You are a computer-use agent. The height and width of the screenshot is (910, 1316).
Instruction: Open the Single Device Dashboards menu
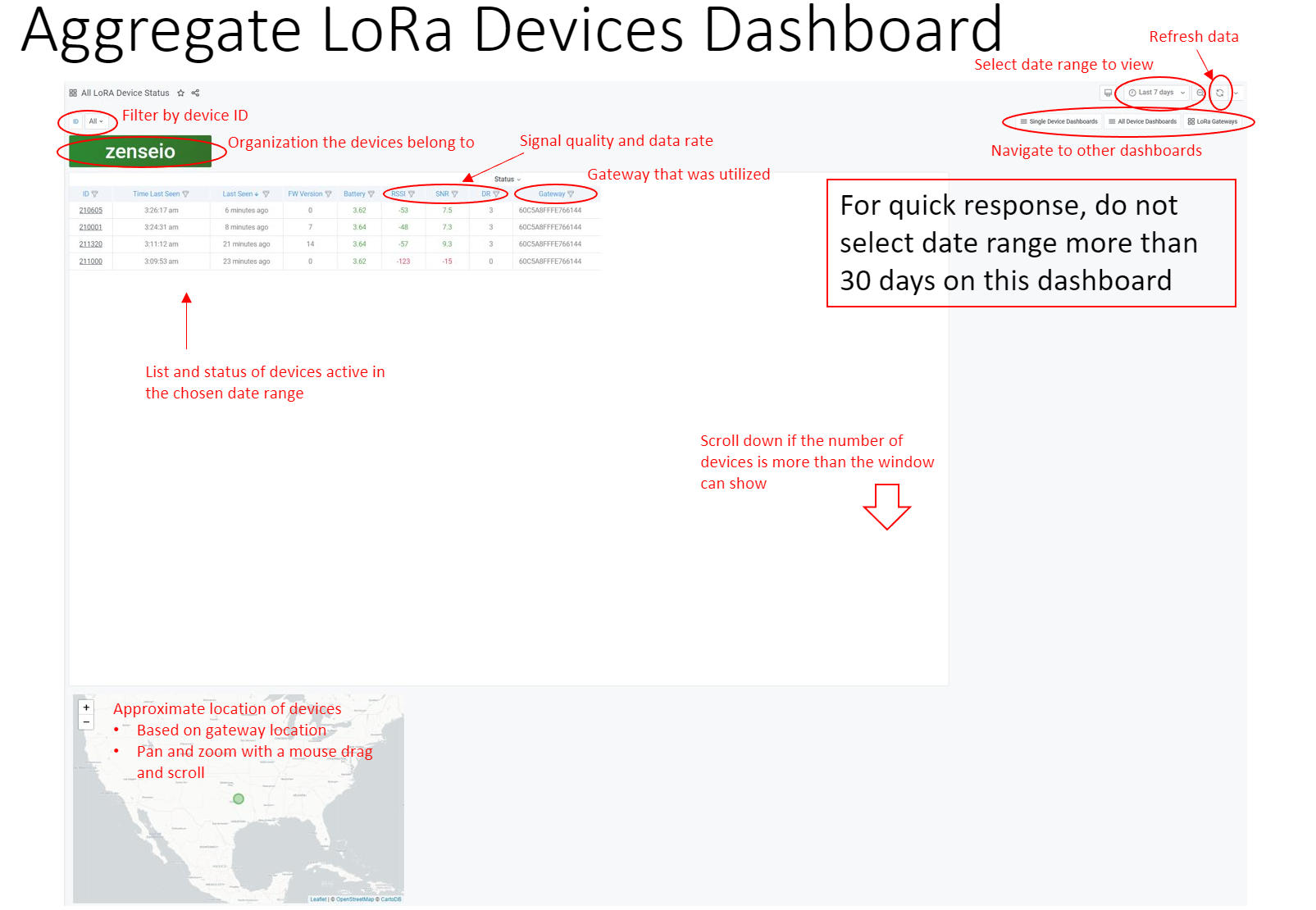click(1059, 121)
